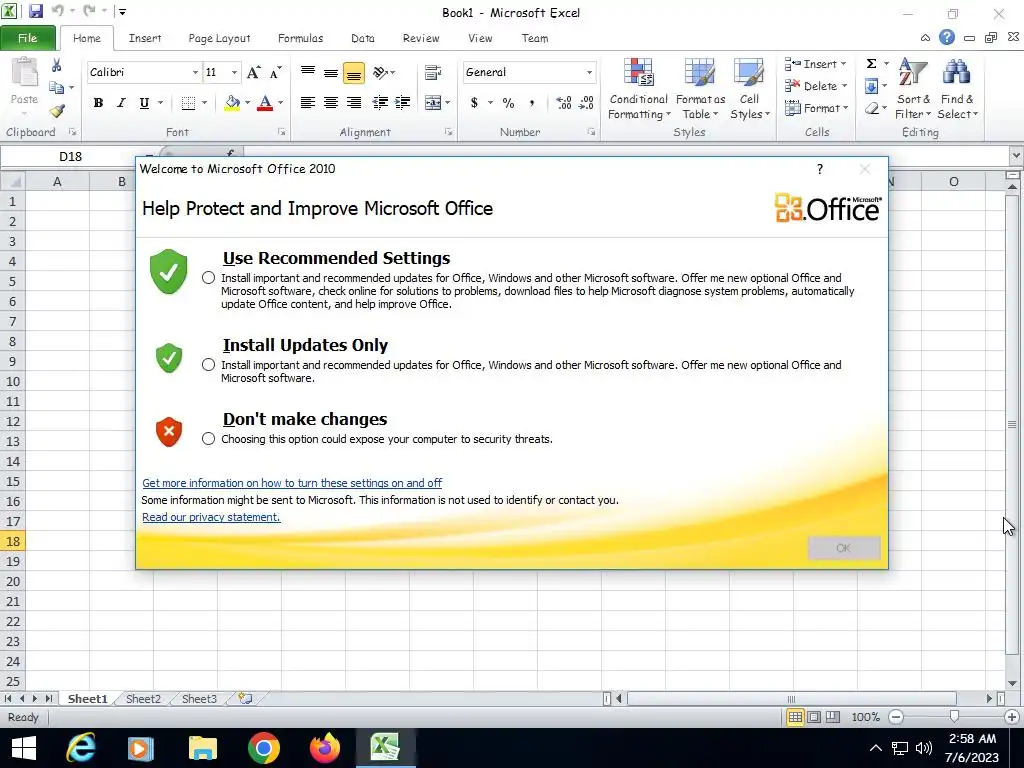The width and height of the screenshot is (1024, 768).
Task: Open Cell Styles gallery
Action: pyautogui.click(x=749, y=89)
